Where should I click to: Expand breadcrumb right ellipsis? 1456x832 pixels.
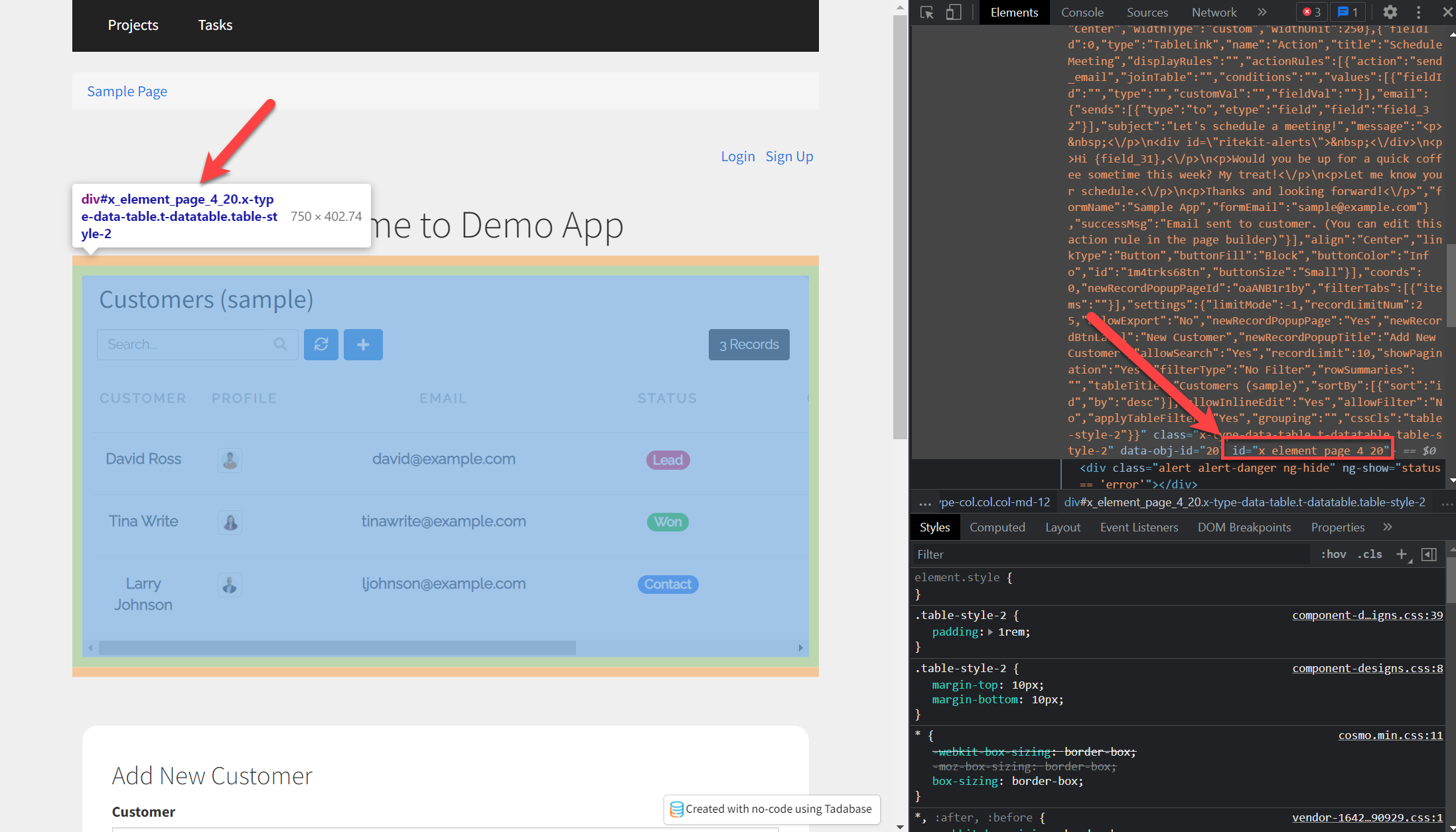1447,503
